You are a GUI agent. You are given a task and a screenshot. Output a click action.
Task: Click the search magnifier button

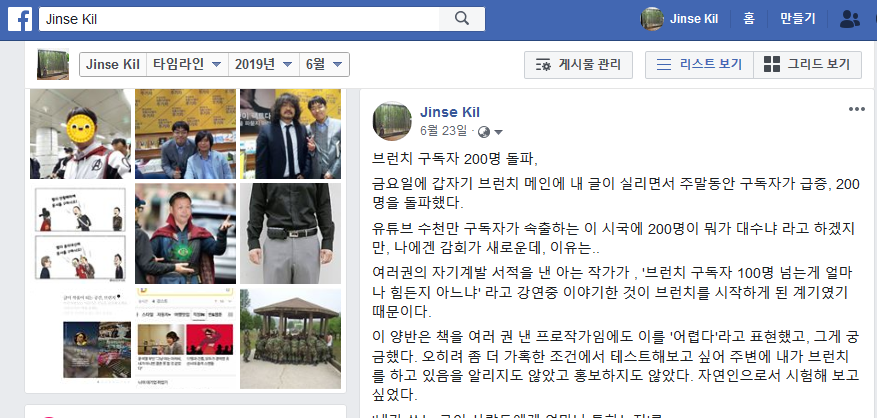462,19
